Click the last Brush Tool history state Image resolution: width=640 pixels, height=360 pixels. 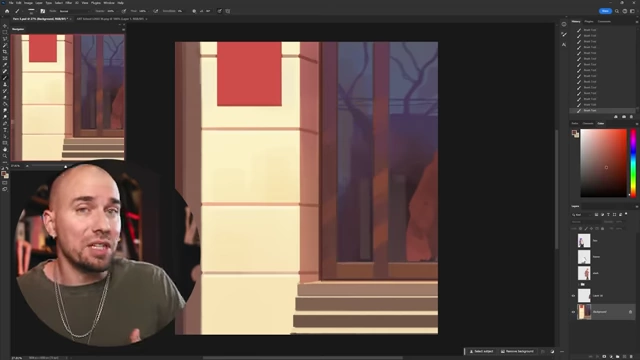pos(602,111)
